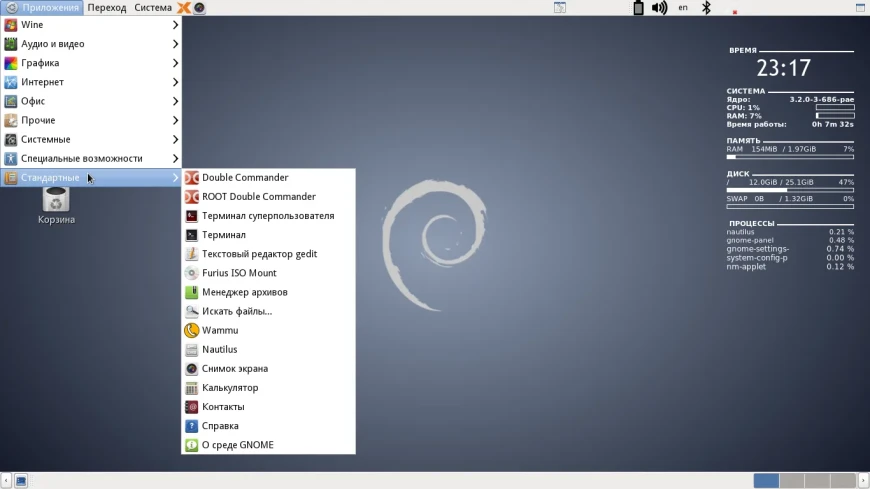Select the Системные menu category
Image resolution: width=870 pixels, height=489 pixels.
tap(91, 139)
